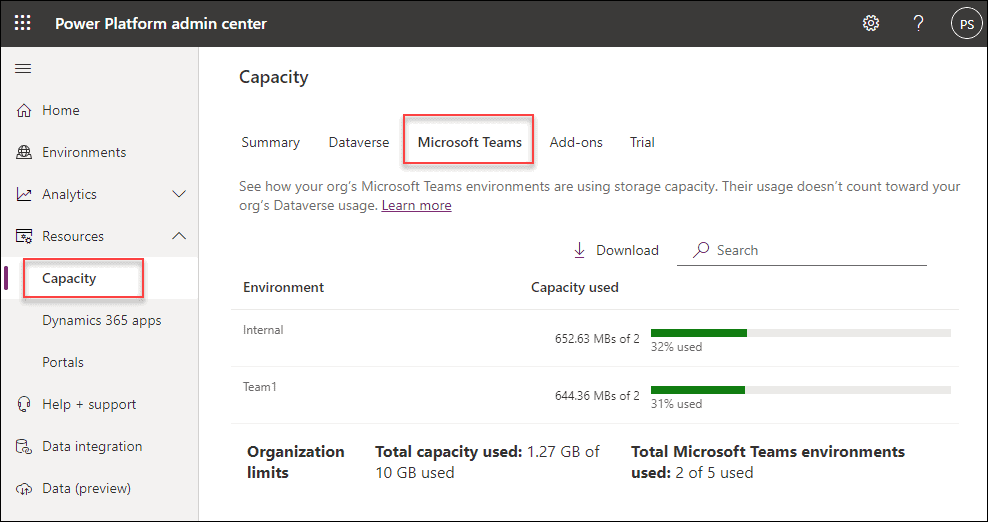Click the 31% used label

pos(676,404)
